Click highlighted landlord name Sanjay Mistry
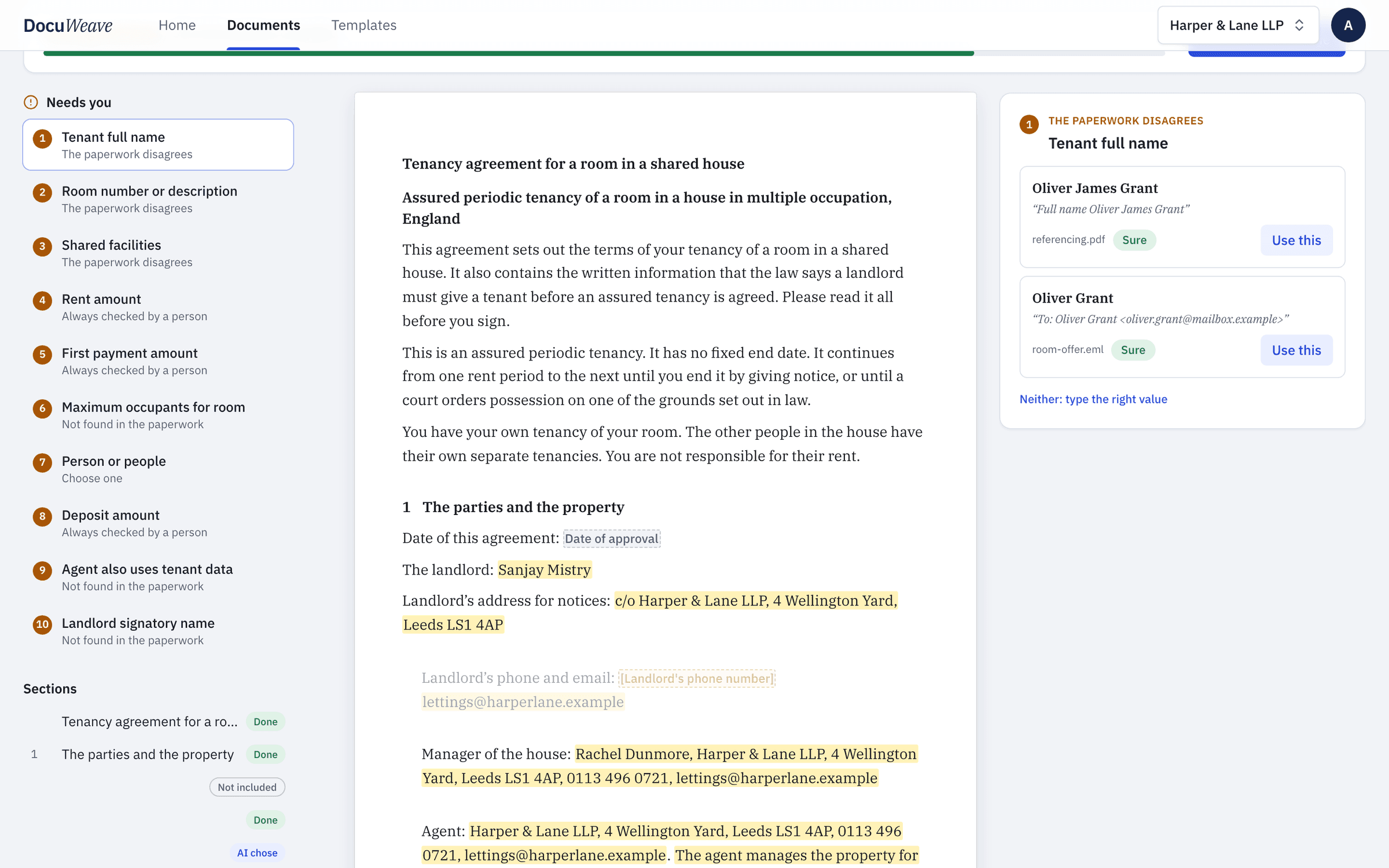Viewport: 1389px width, 868px height. click(545, 570)
